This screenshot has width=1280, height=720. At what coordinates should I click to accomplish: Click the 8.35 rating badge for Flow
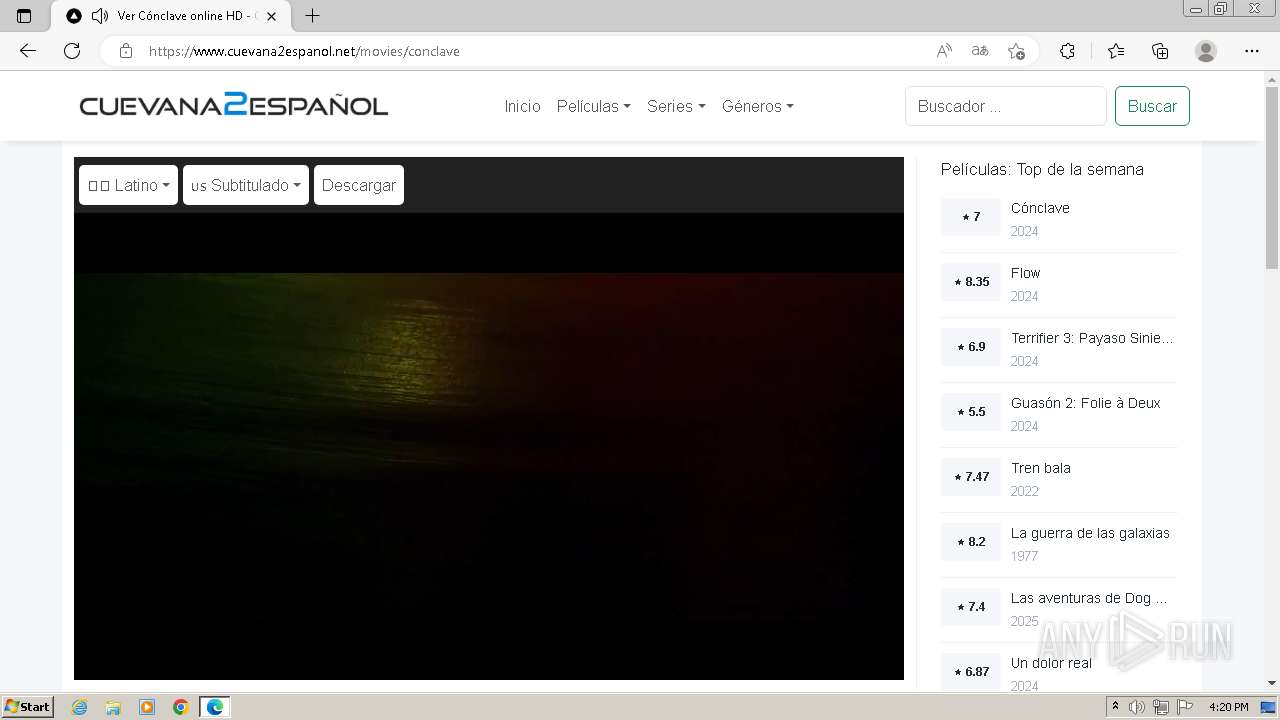coord(970,282)
